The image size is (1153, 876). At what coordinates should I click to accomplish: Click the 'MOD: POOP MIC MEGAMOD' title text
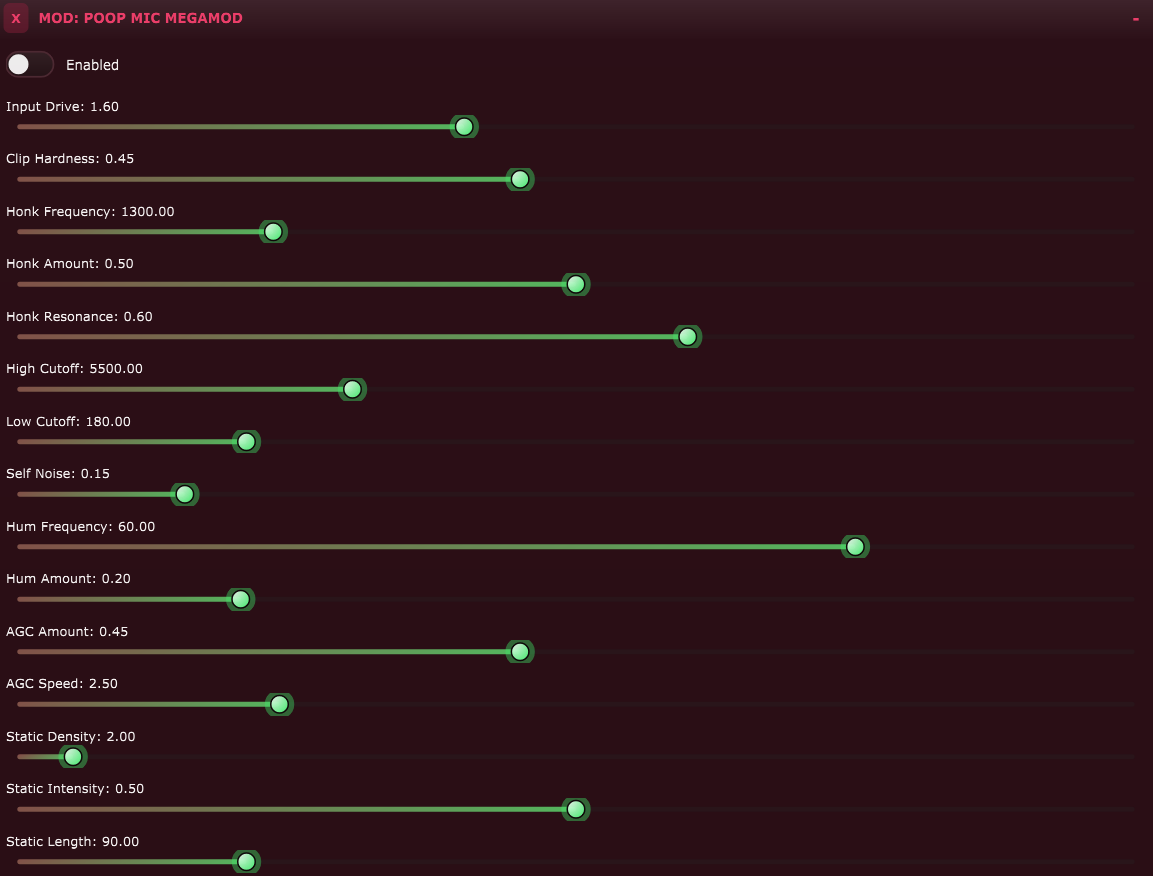(x=140, y=18)
